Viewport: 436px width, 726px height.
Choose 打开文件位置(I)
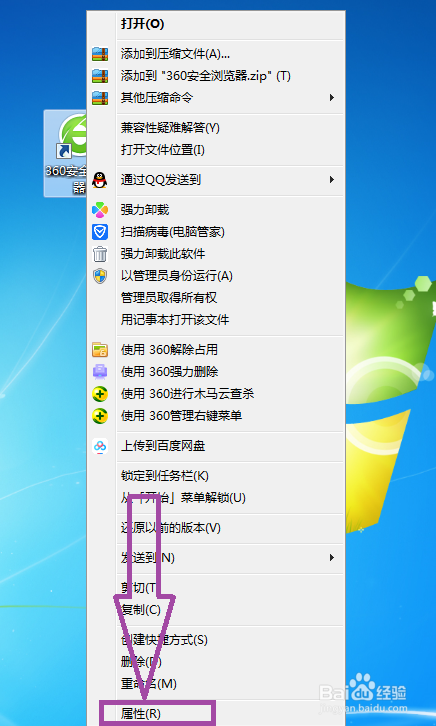click(x=163, y=150)
